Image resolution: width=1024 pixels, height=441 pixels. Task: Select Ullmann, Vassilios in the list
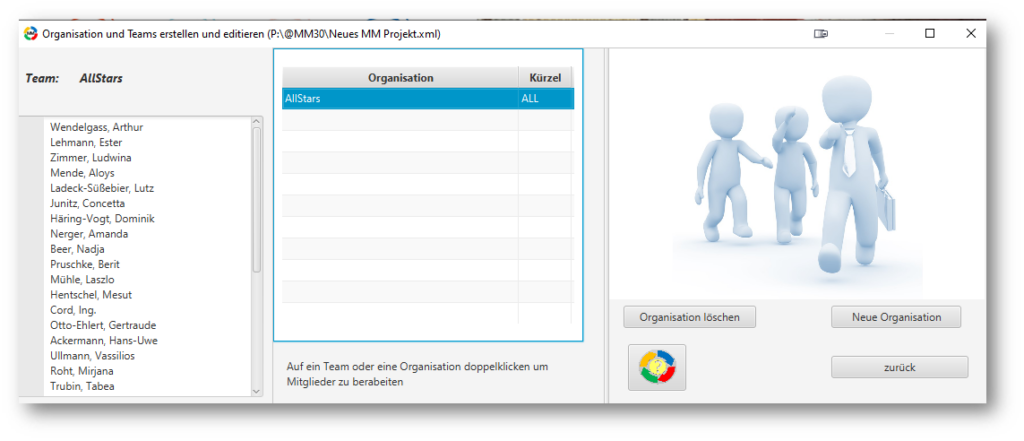[x=93, y=356]
